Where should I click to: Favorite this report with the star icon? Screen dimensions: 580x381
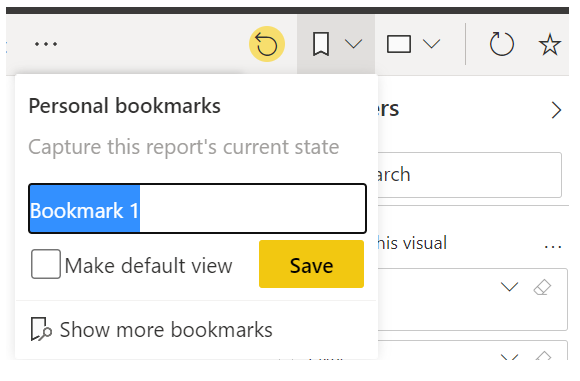550,44
